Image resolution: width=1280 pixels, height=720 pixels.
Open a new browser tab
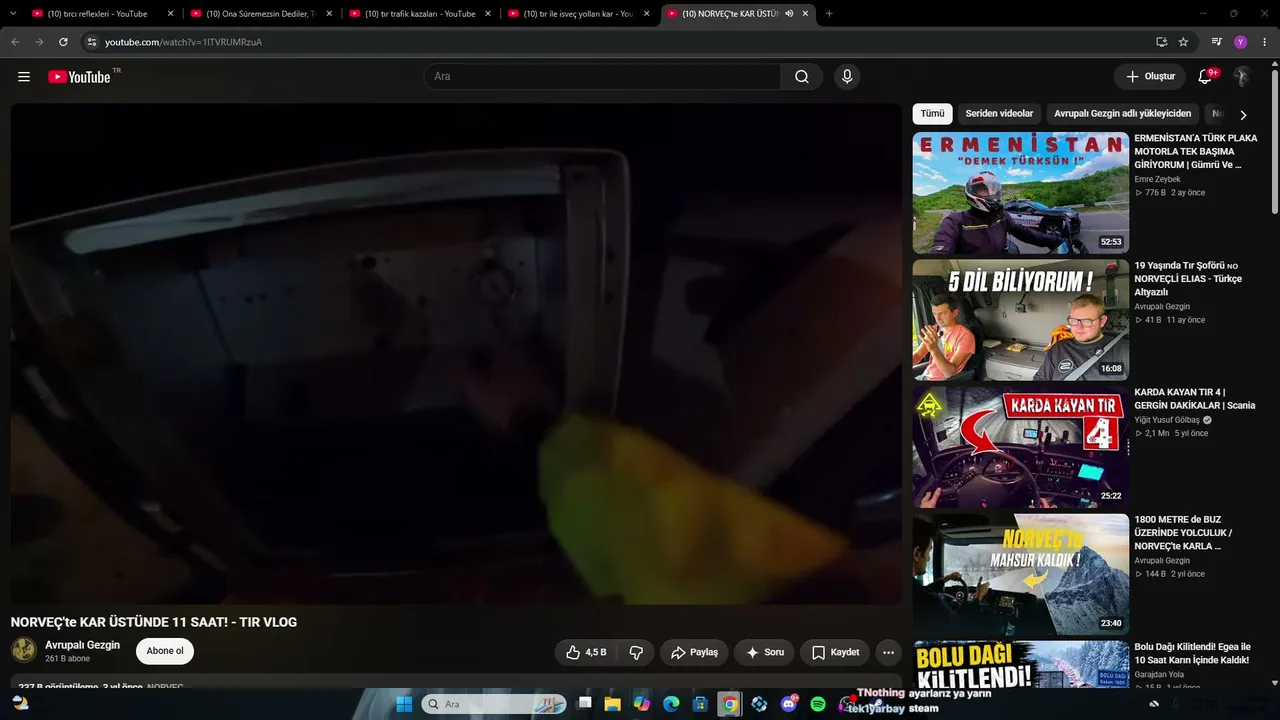click(829, 14)
